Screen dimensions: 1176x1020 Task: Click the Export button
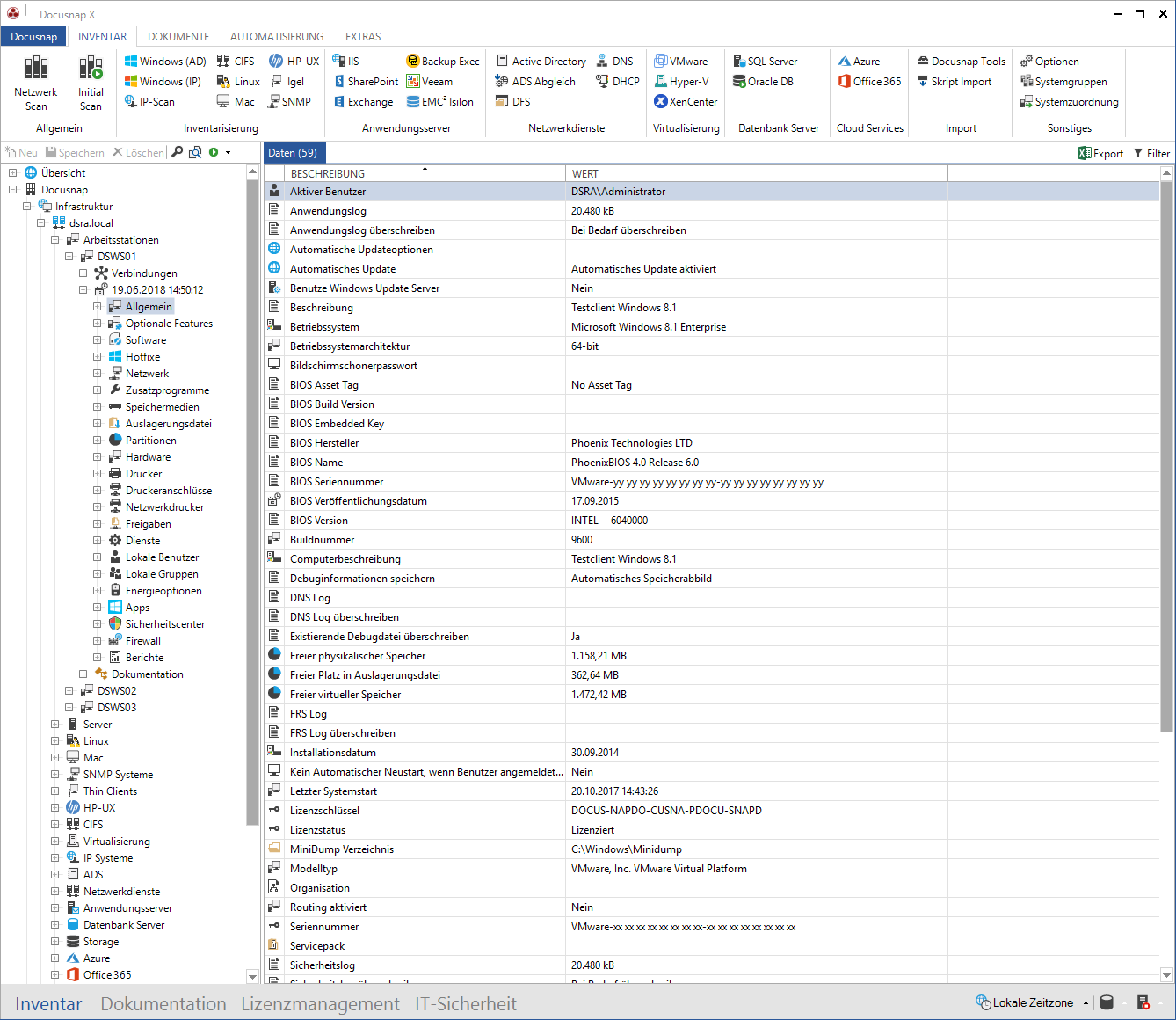[x=1100, y=153]
